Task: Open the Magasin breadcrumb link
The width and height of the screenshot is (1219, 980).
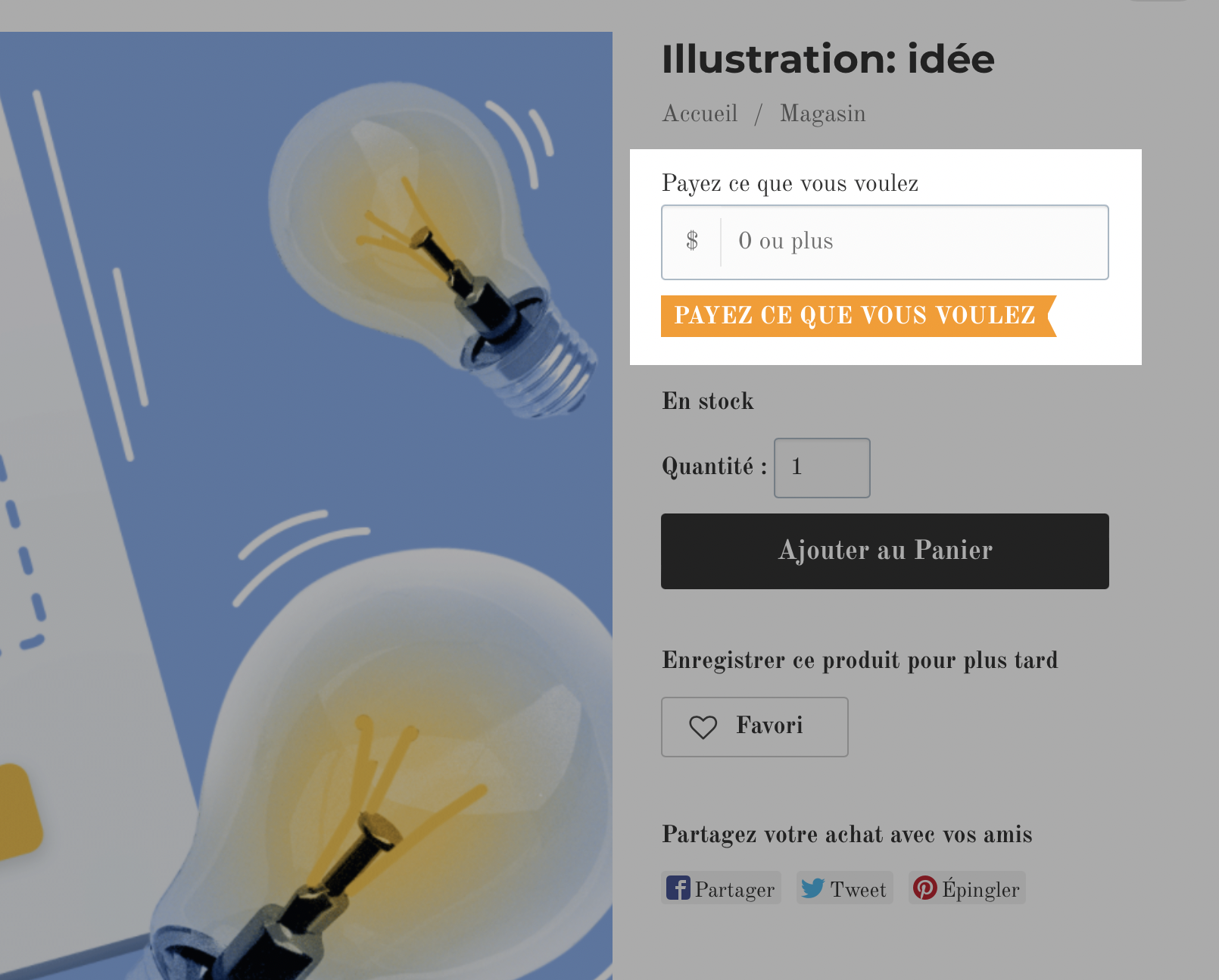Action: [822, 114]
